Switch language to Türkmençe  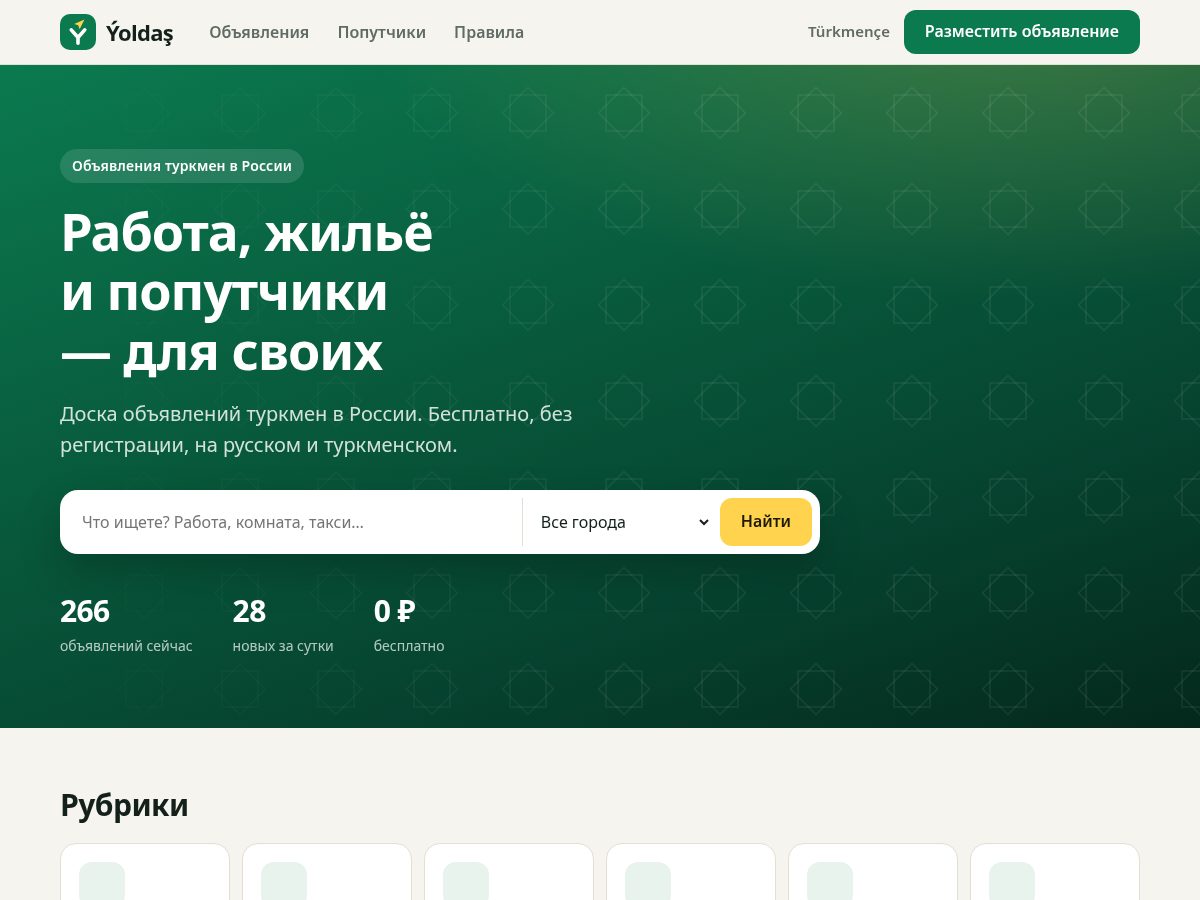click(849, 32)
